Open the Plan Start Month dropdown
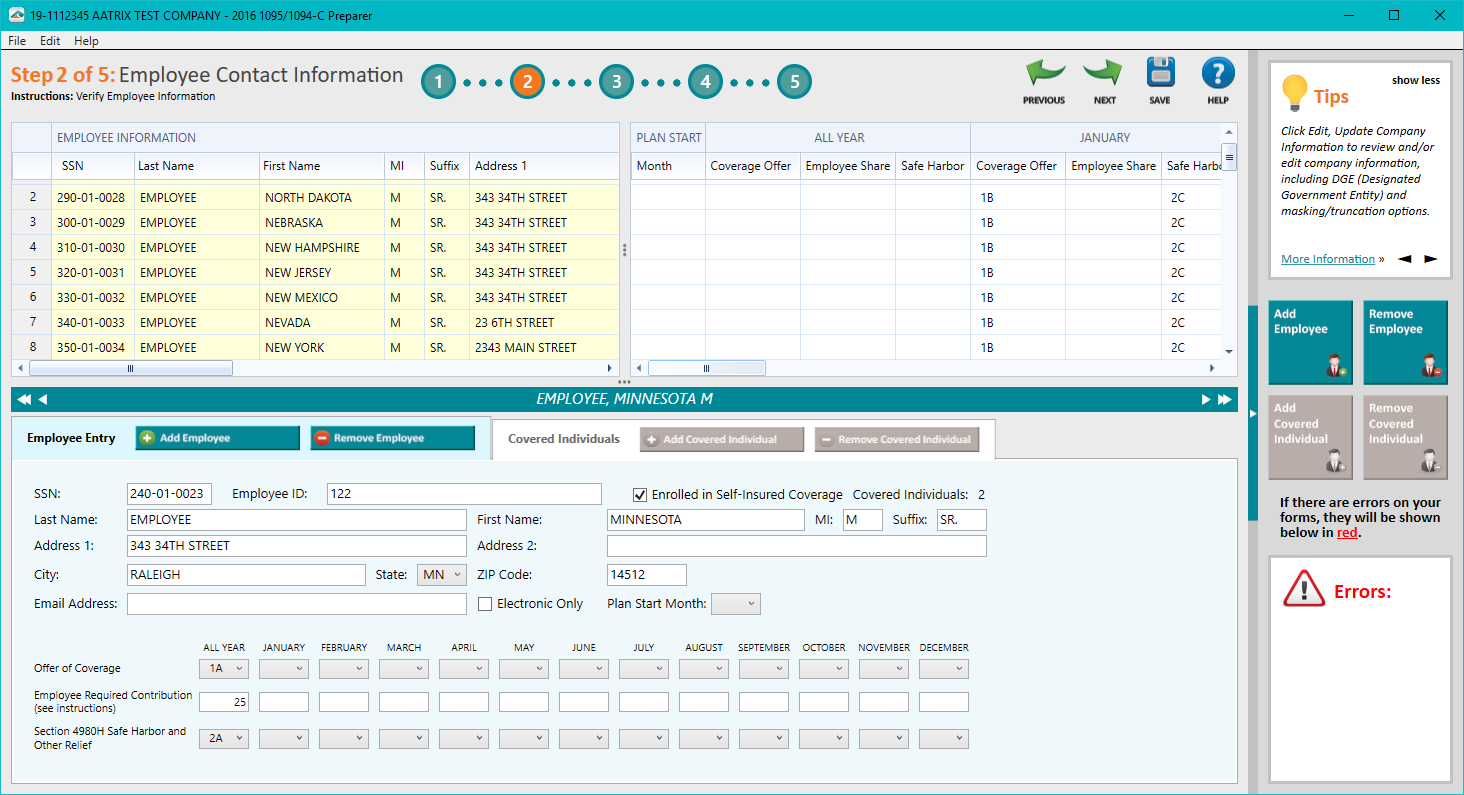Image resolution: width=1464 pixels, height=795 pixels. (737, 603)
